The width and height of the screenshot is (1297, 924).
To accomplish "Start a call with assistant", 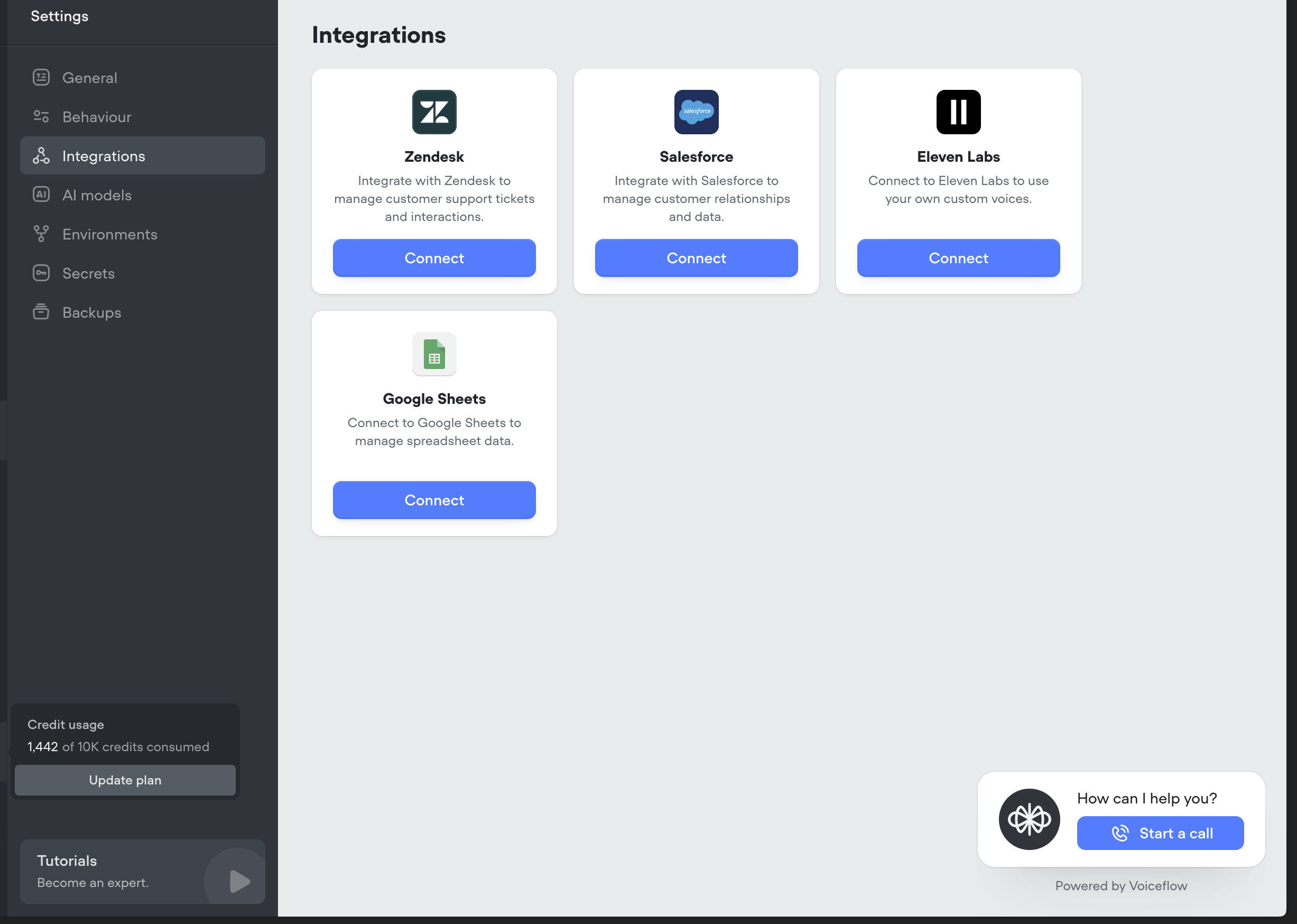I will click(1161, 833).
